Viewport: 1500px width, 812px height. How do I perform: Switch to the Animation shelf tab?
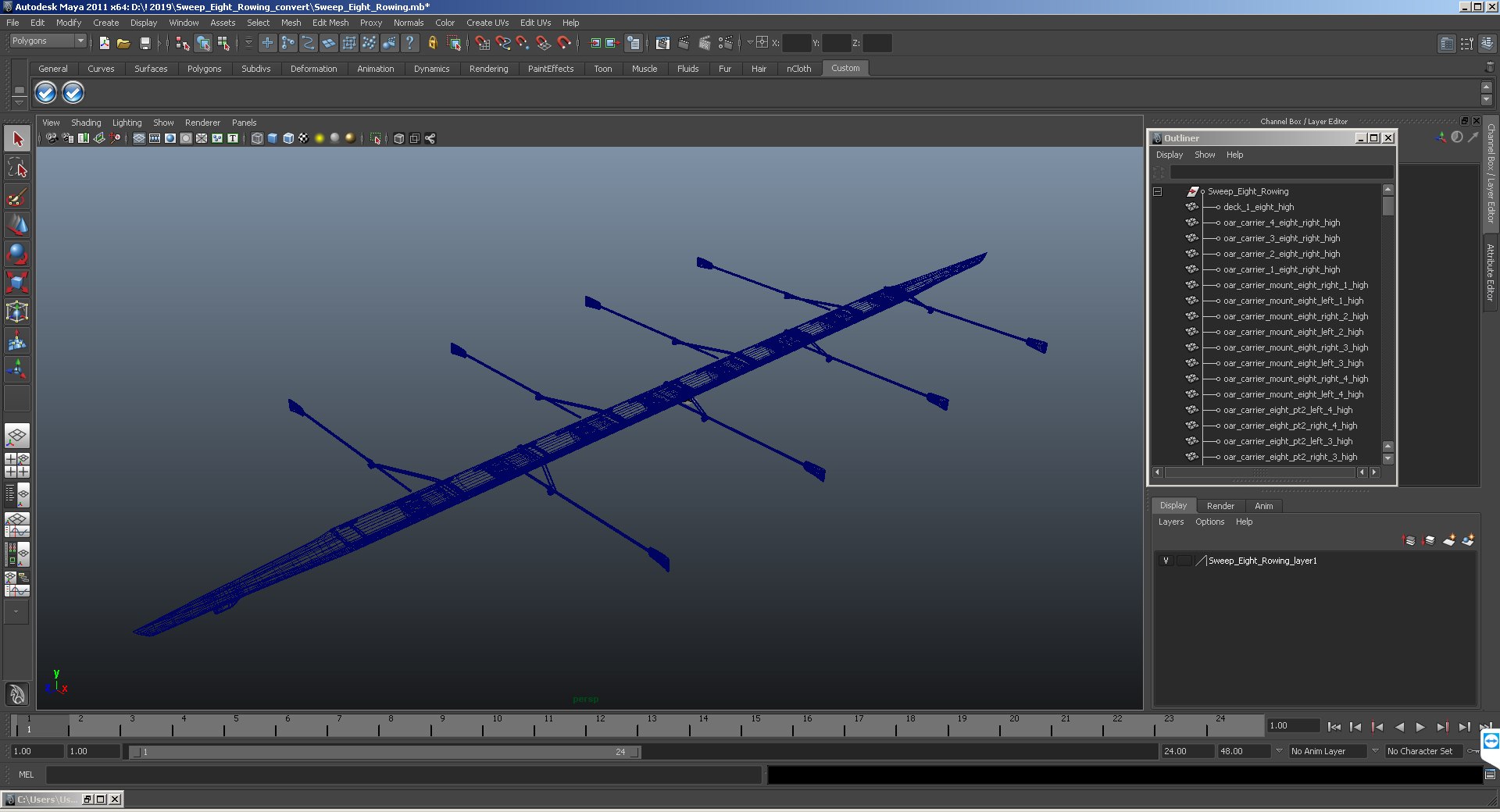click(x=375, y=69)
